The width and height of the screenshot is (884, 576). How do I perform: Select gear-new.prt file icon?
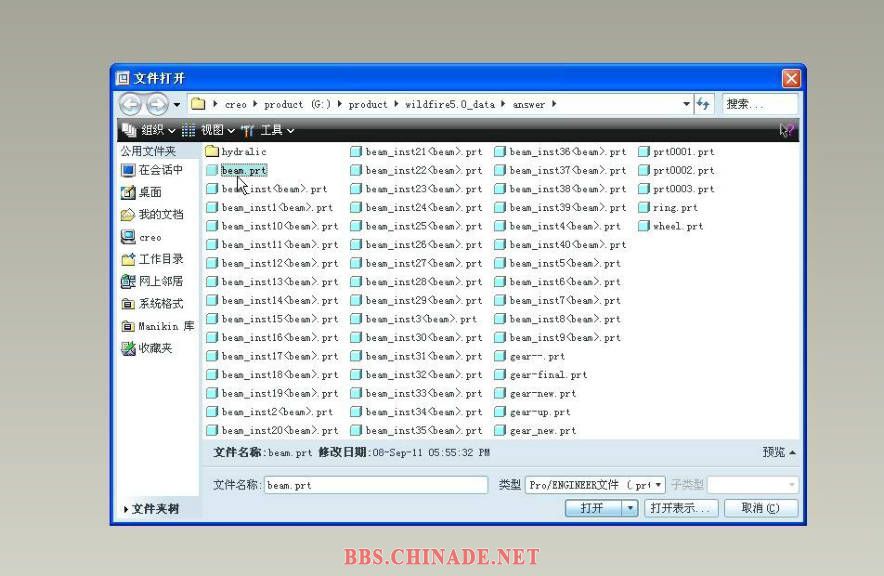click(500, 393)
